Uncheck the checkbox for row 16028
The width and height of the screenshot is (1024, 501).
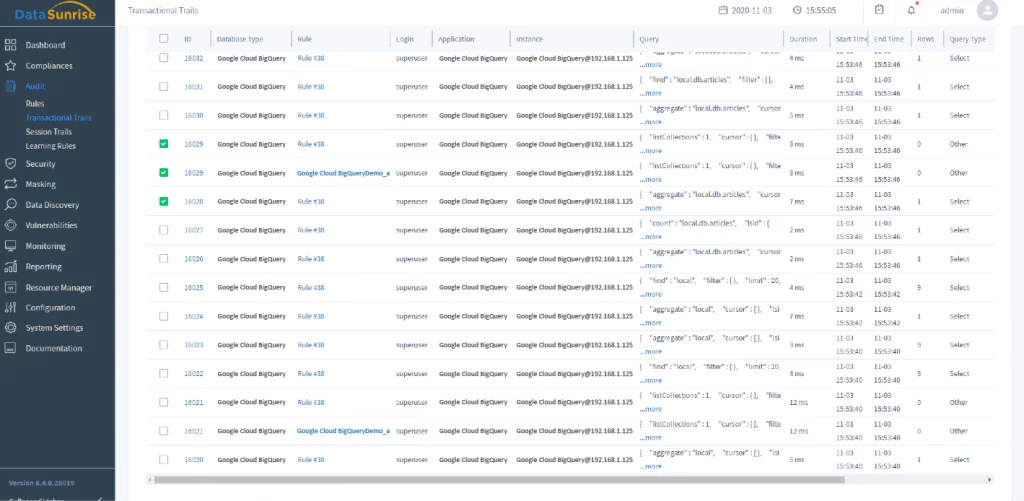pyautogui.click(x=164, y=201)
